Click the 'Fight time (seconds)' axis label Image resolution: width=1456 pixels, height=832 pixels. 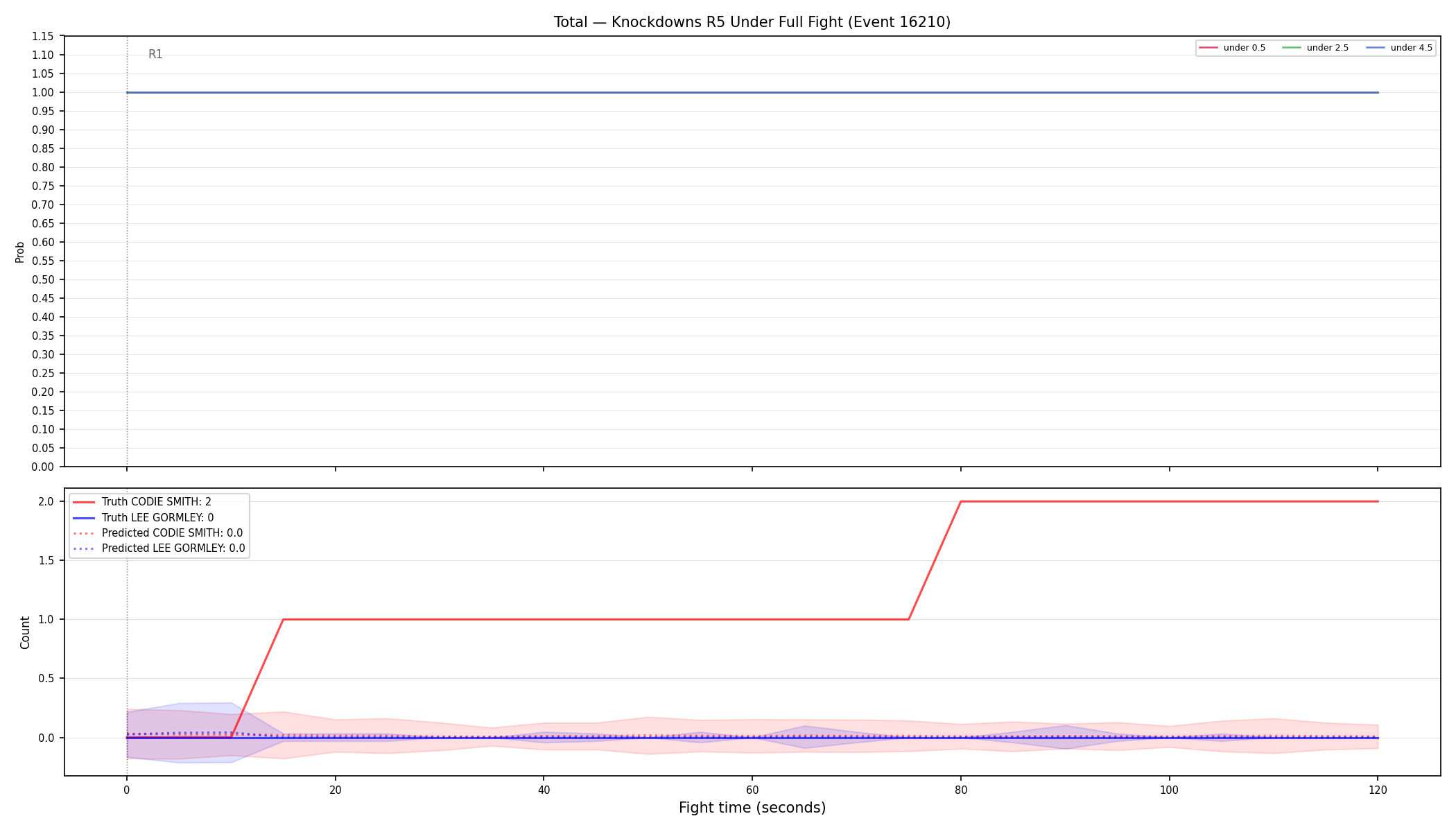pyautogui.click(x=752, y=808)
